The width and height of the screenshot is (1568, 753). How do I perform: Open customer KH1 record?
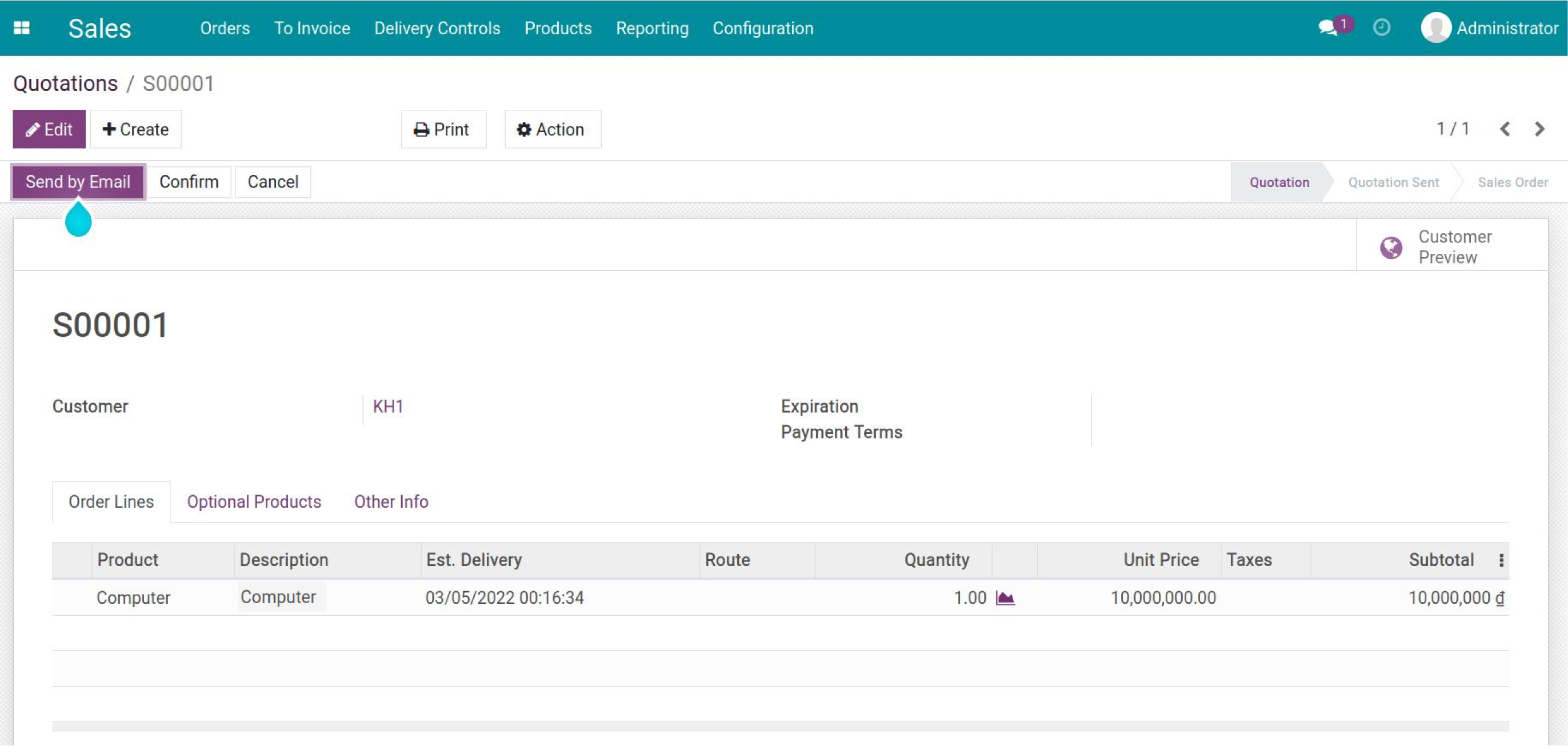coord(388,407)
